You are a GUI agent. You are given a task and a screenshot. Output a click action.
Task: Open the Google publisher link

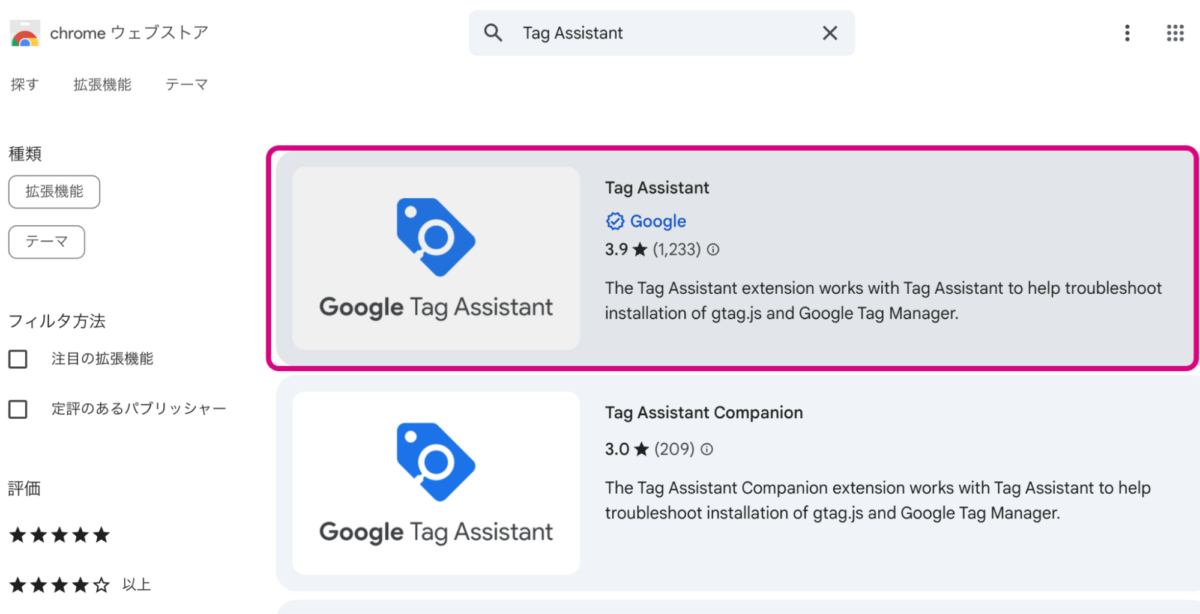pos(658,221)
